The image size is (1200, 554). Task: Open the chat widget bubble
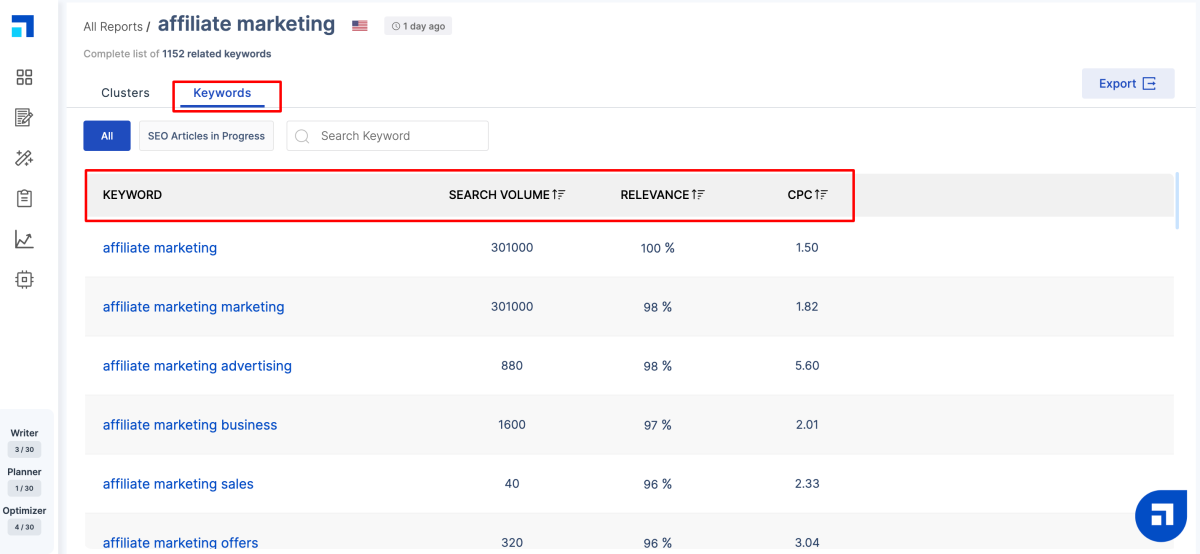click(x=1161, y=516)
